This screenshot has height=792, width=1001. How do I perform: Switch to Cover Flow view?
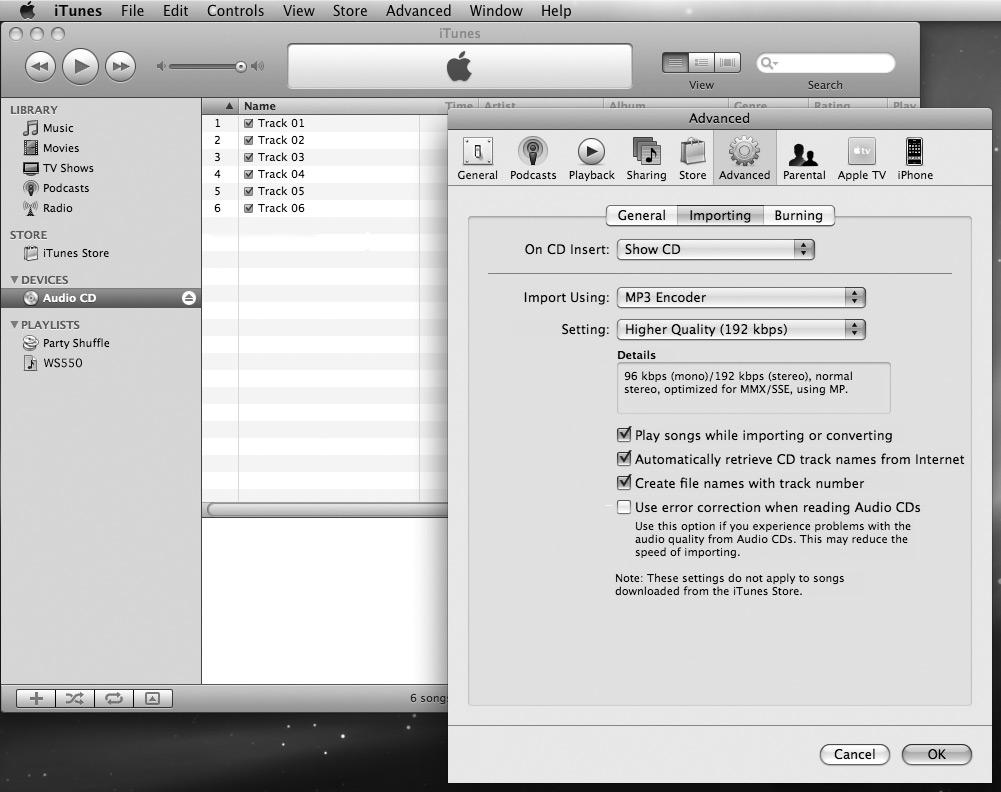727,63
